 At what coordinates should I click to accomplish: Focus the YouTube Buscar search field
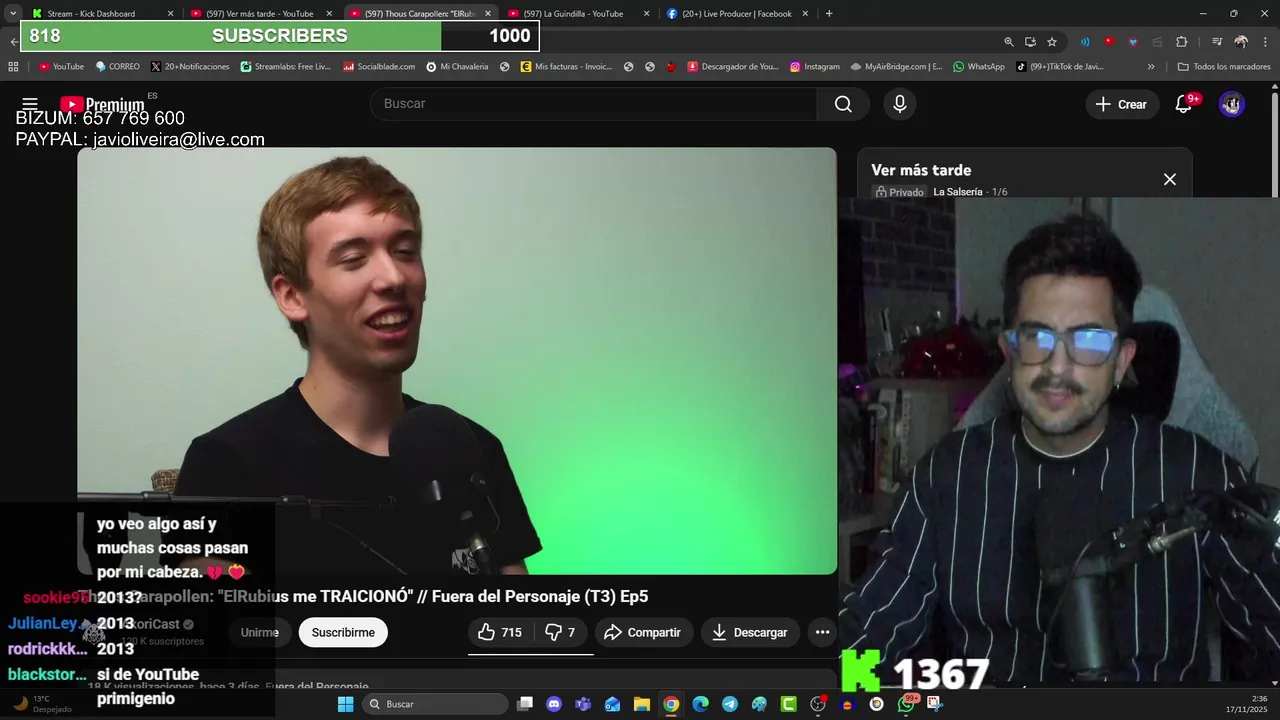click(x=594, y=104)
